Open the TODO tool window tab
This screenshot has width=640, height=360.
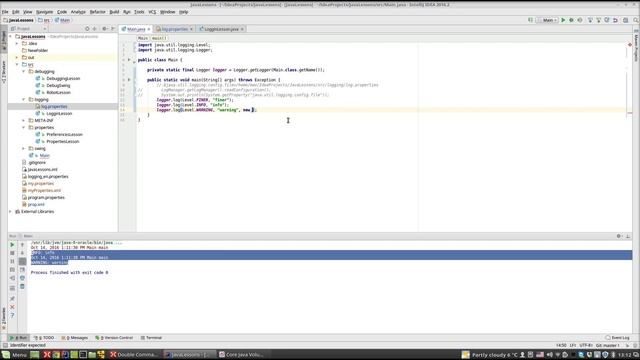[x=44, y=338]
